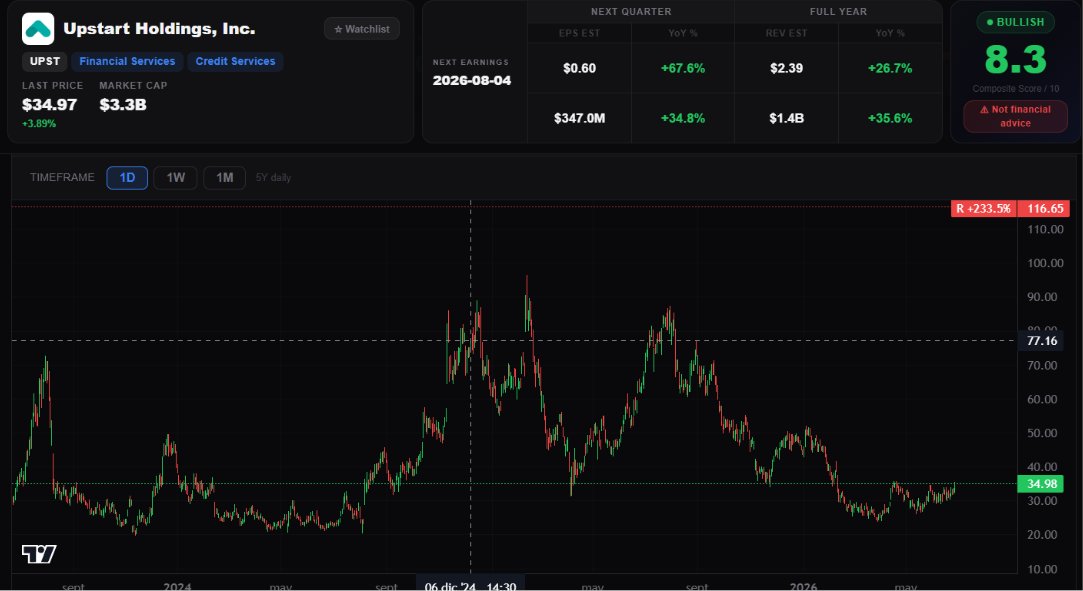The width and height of the screenshot is (1083, 591).
Task: Open the Financial Services sector tag
Action: tap(127, 61)
